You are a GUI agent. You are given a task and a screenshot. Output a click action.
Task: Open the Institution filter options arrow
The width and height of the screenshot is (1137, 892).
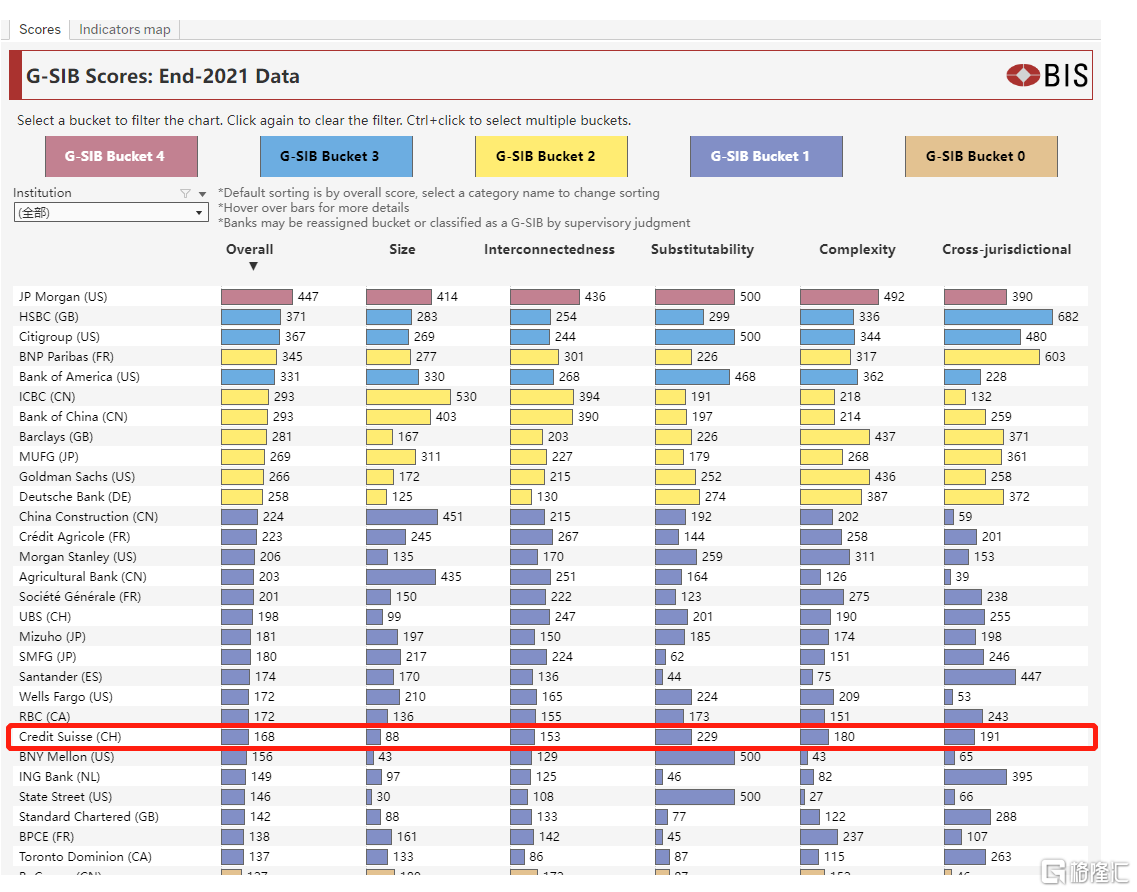(202, 194)
